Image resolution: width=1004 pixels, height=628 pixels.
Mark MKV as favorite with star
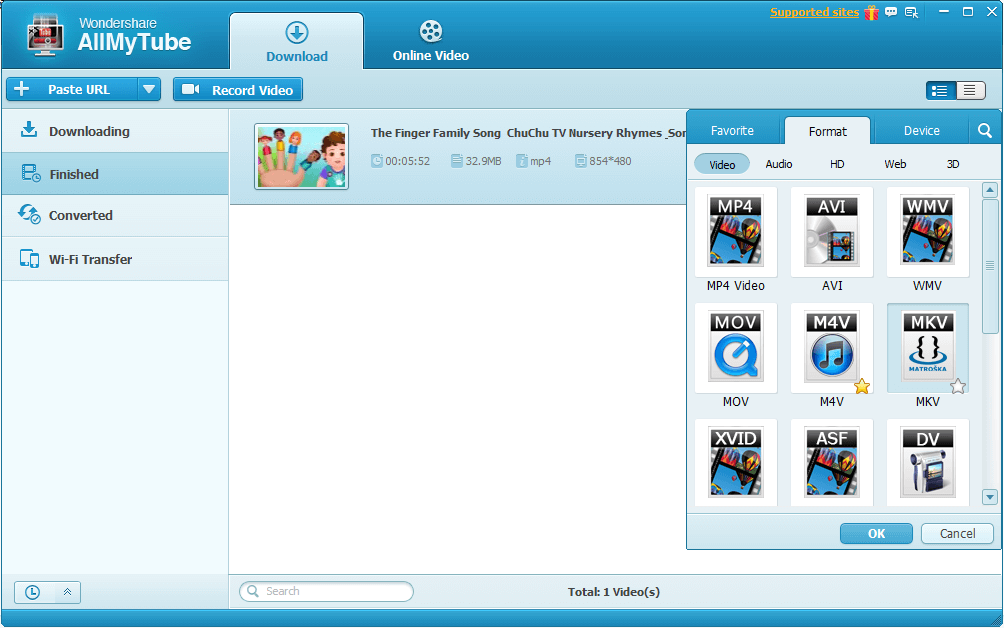point(958,386)
